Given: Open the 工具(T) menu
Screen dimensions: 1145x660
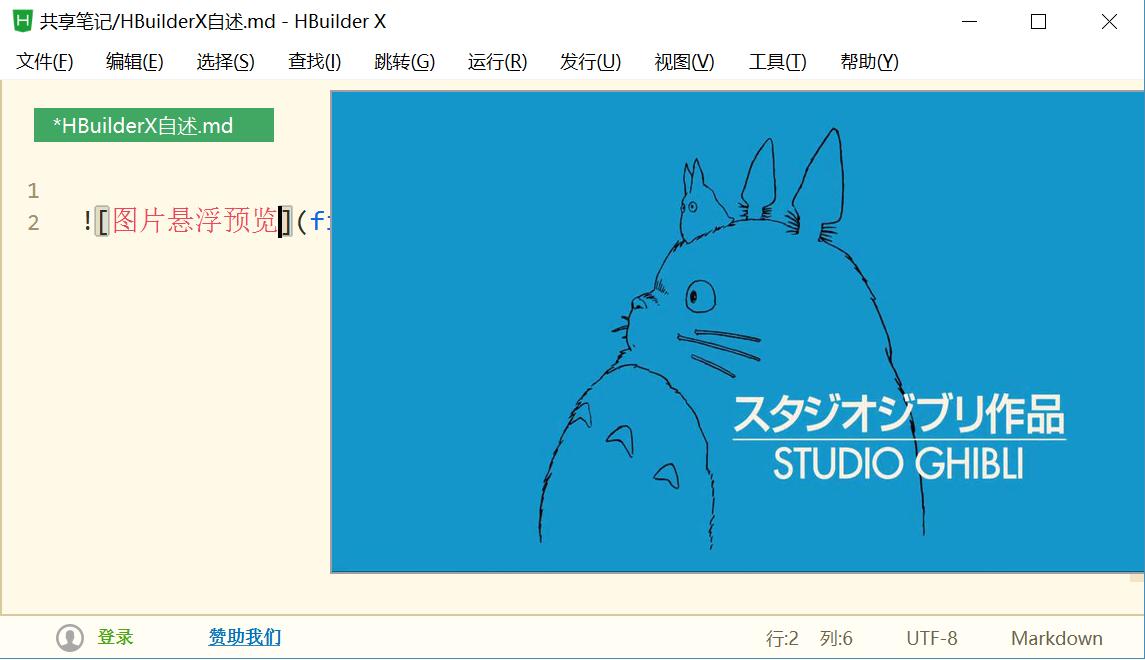Looking at the screenshot, I should [778, 62].
